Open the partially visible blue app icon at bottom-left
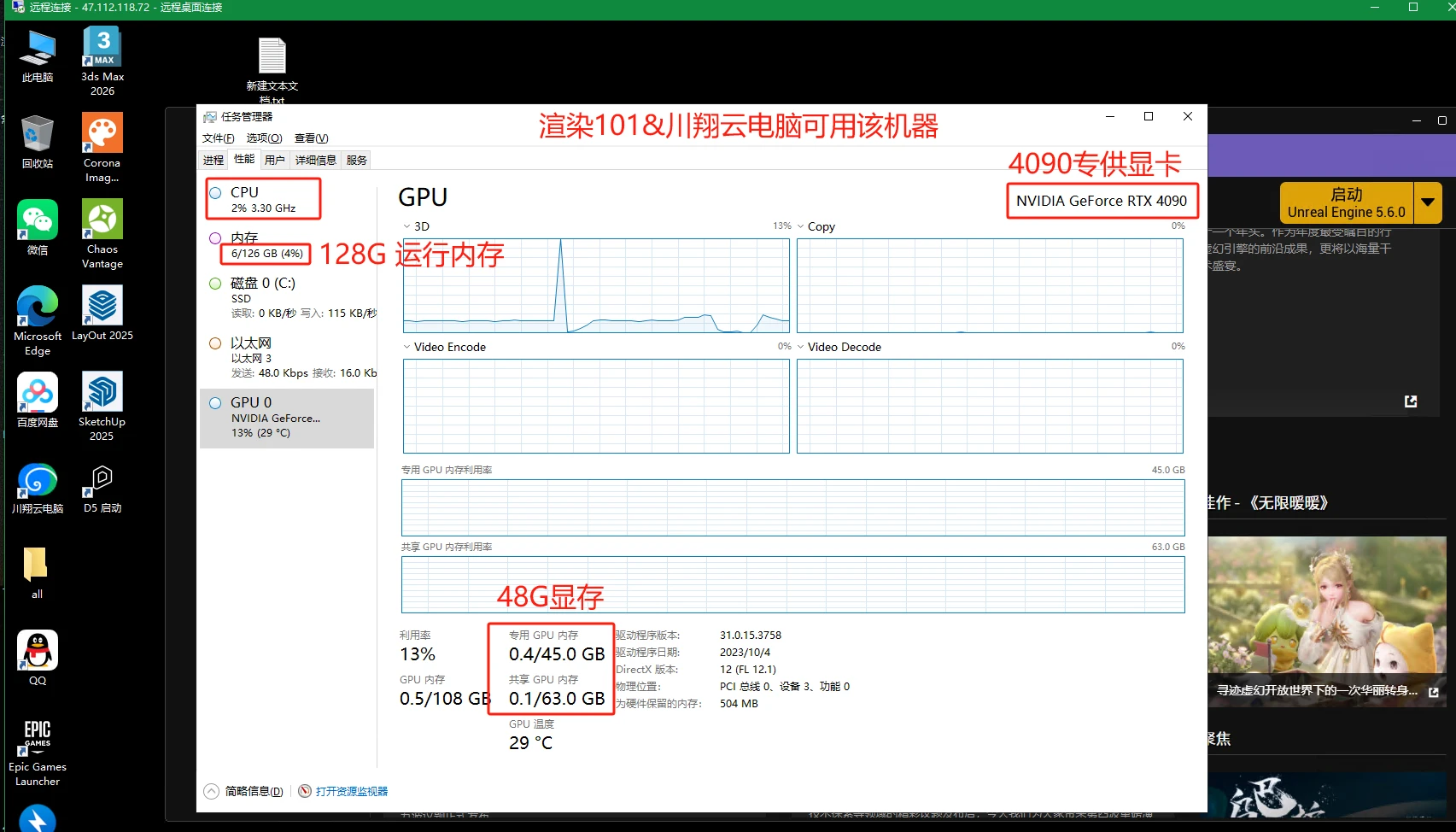1456x832 pixels. pos(38,818)
